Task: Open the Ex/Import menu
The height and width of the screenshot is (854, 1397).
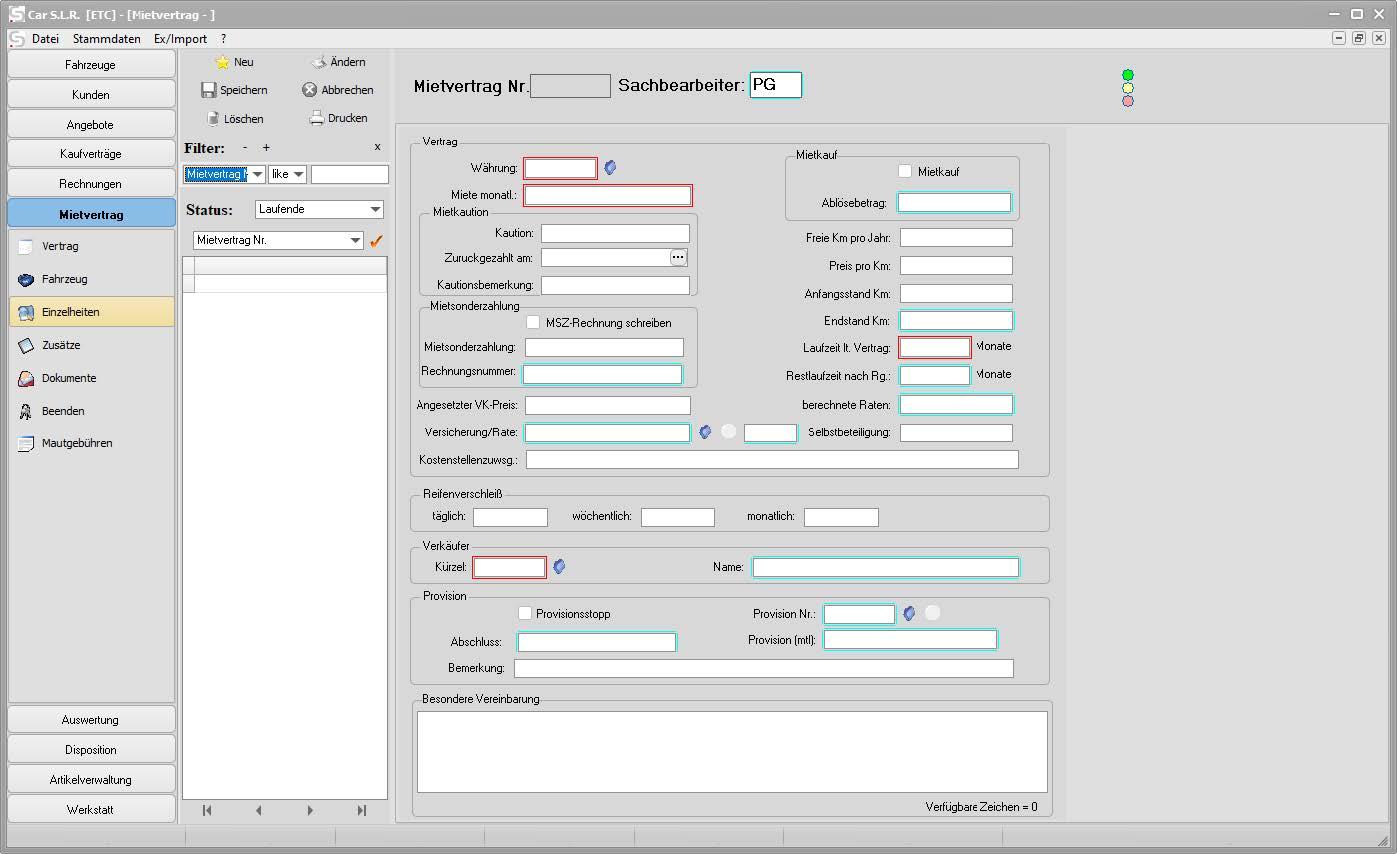Action: [x=180, y=39]
